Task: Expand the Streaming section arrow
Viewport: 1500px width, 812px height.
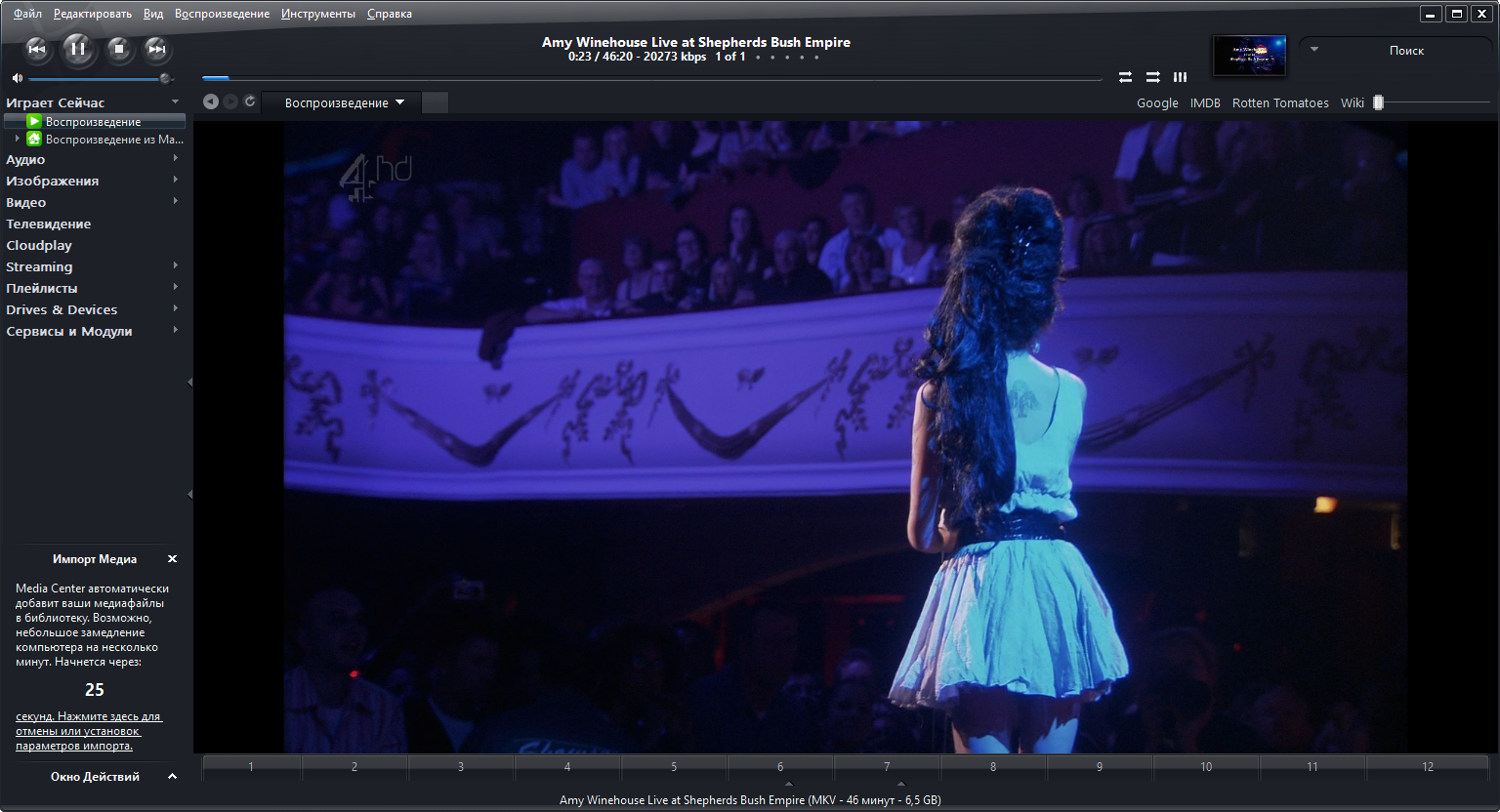Action: pos(176,265)
